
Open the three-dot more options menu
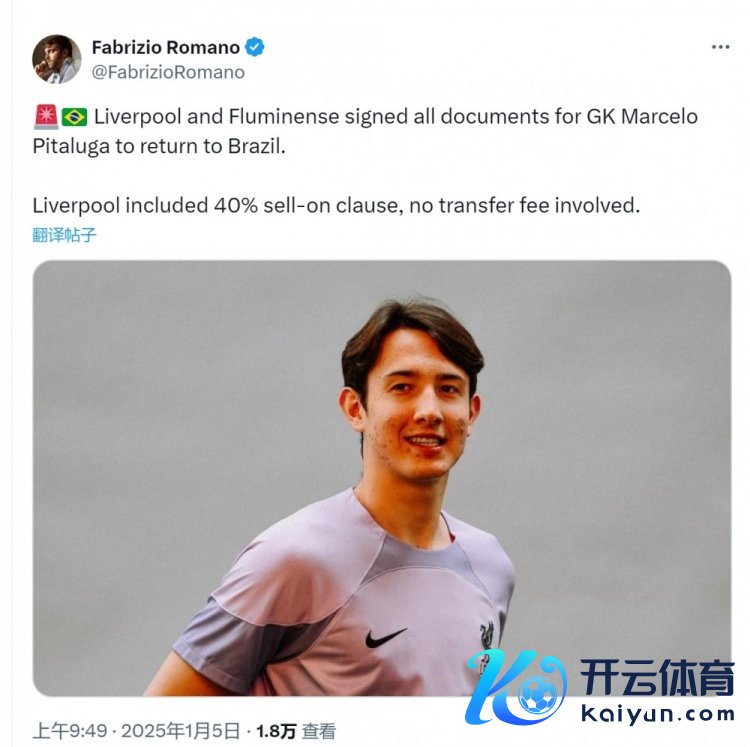(720, 47)
